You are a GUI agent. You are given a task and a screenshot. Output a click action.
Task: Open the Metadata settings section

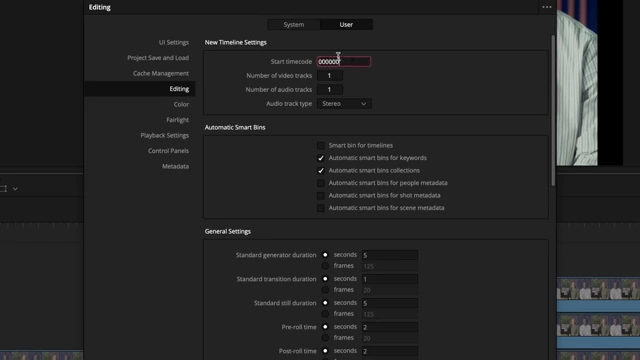coord(175,167)
